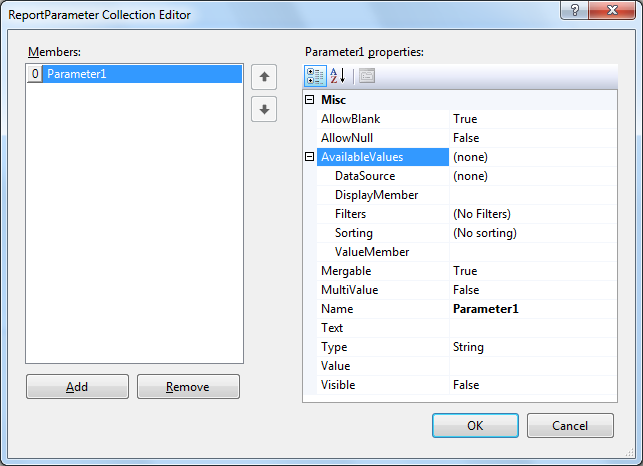Switch to Categorized property view
The width and height of the screenshot is (643, 466).
click(x=315, y=76)
